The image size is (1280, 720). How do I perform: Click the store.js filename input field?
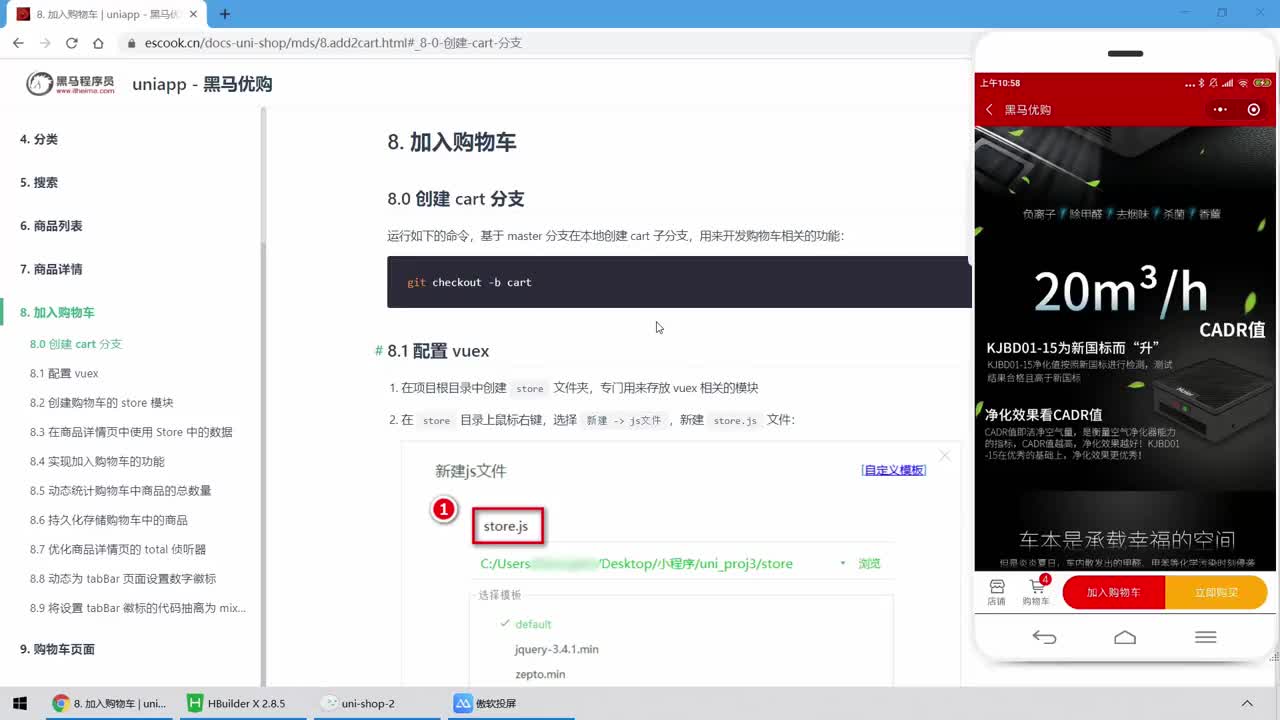(x=507, y=526)
